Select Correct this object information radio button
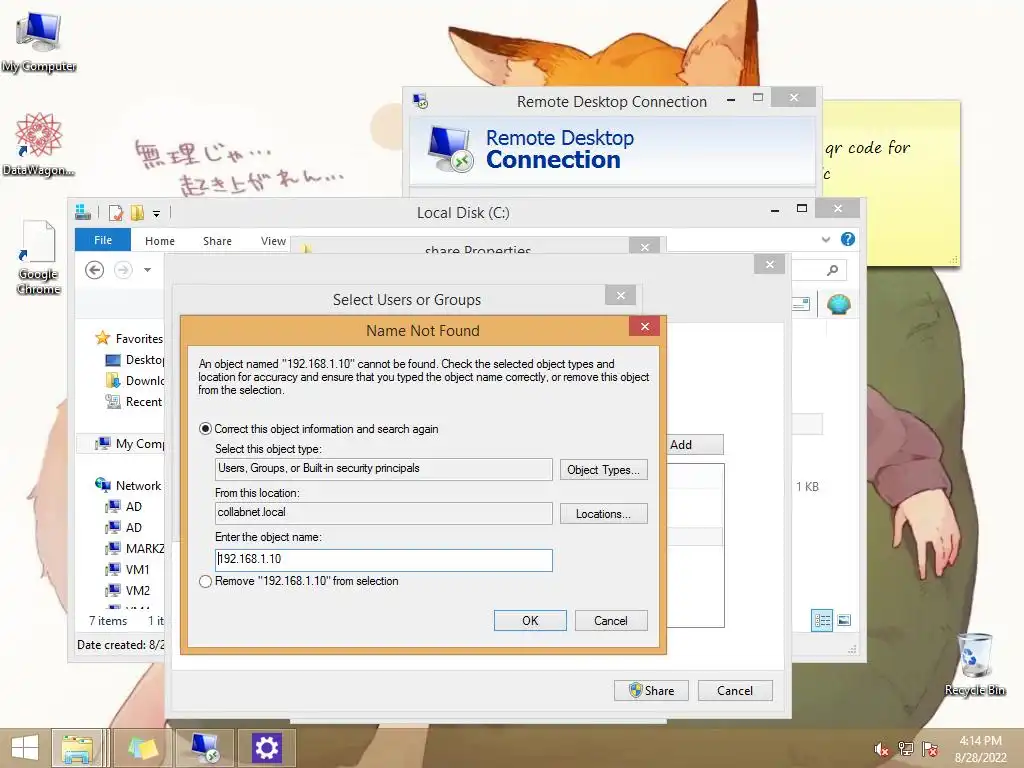Image resolution: width=1024 pixels, height=768 pixels. pyautogui.click(x=205, y=429)
